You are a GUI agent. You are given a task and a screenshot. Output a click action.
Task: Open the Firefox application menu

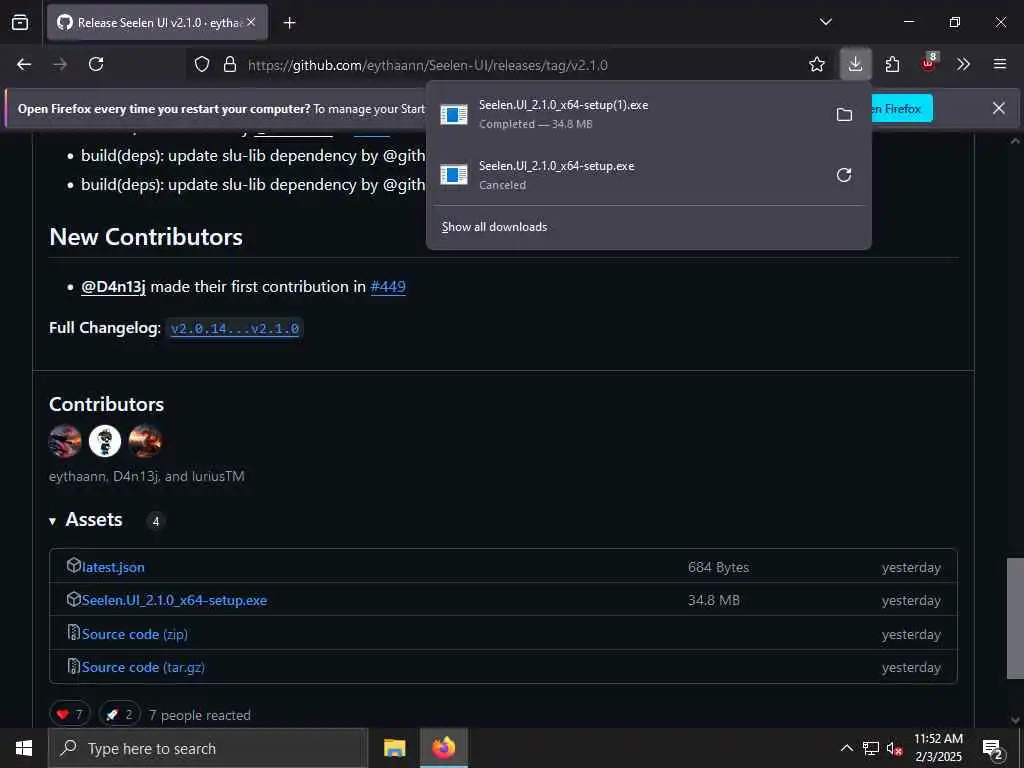point(999,64)
